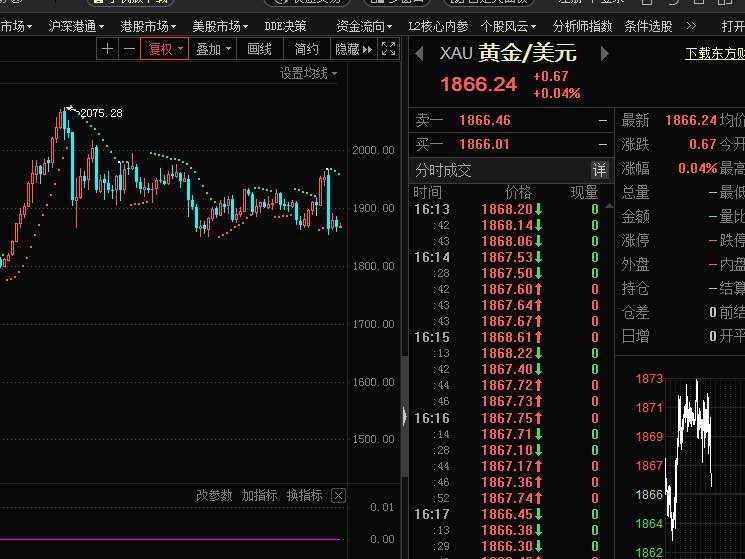Expand more menu items with double chevron
Viewport: 745px width, 559px height.
point(691,26)
